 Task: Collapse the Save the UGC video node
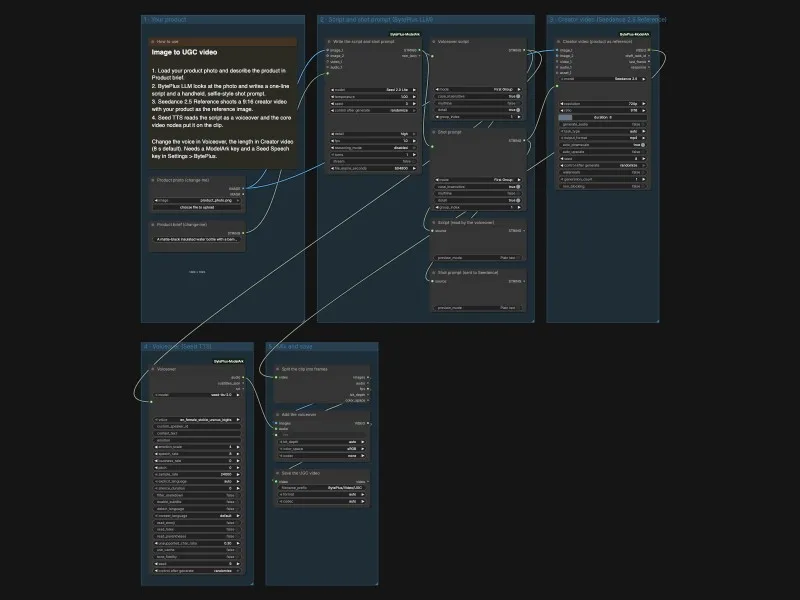(278, 473)
